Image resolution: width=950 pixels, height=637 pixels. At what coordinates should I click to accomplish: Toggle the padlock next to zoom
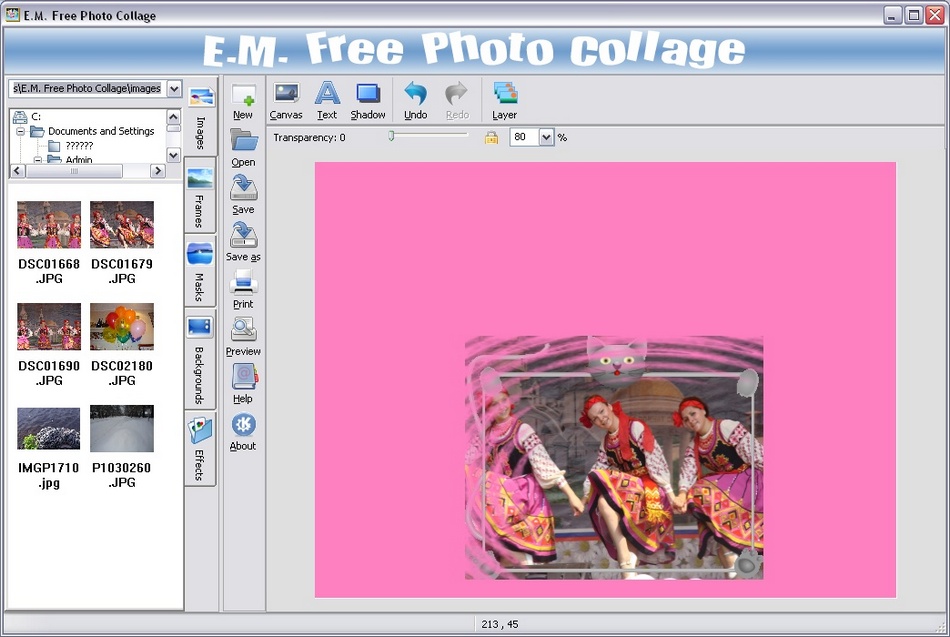click(x=491, y=138)
